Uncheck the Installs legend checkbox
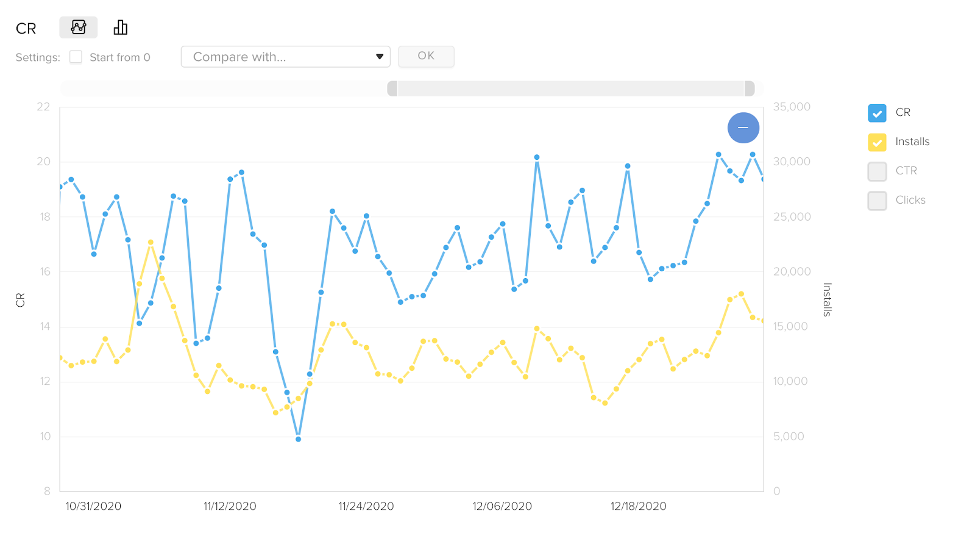This screenshot has width=977, height=537. [877, 142]
